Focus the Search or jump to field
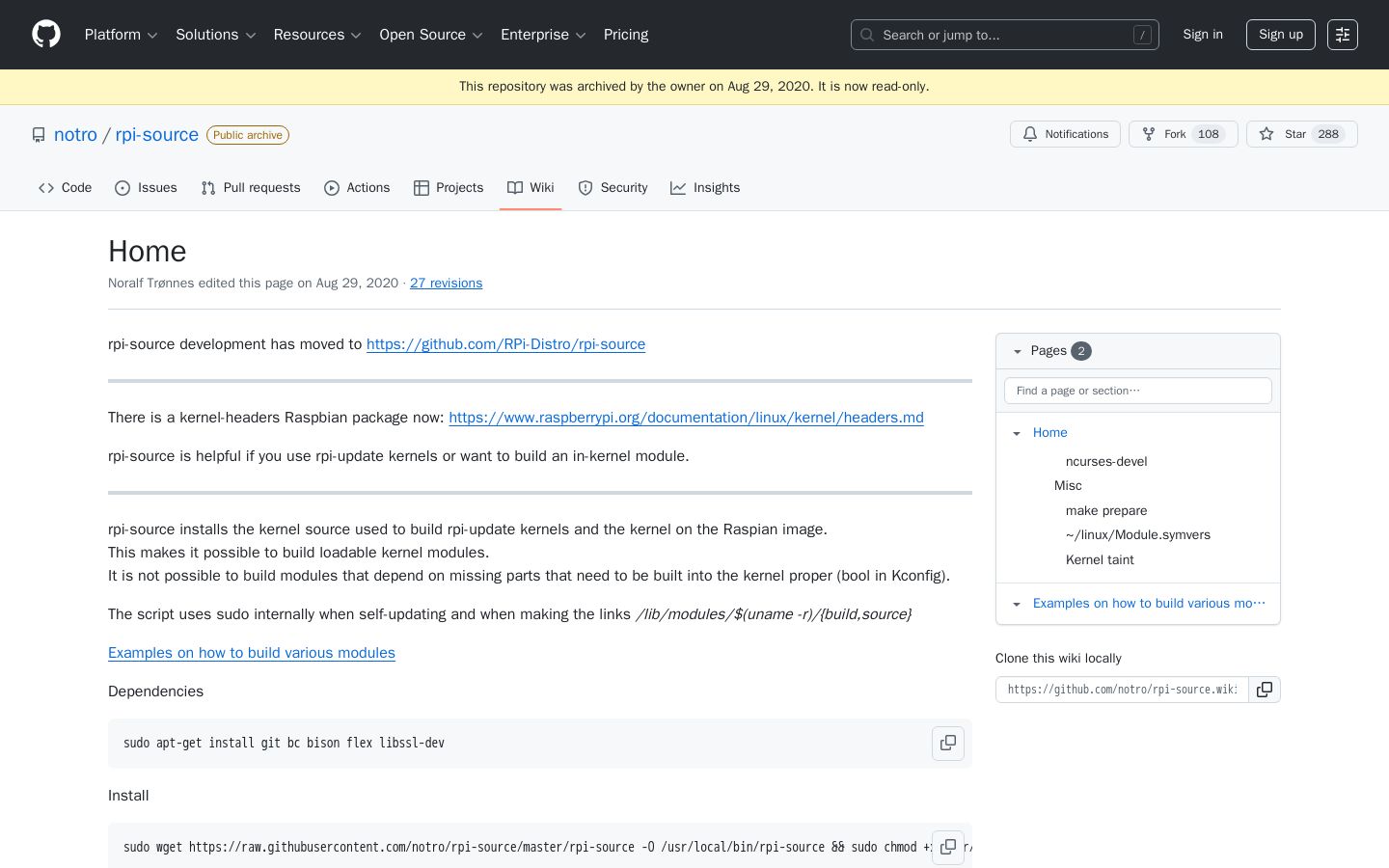The height and width of the screenshot is (868, 1389). tap(1005, 35)
